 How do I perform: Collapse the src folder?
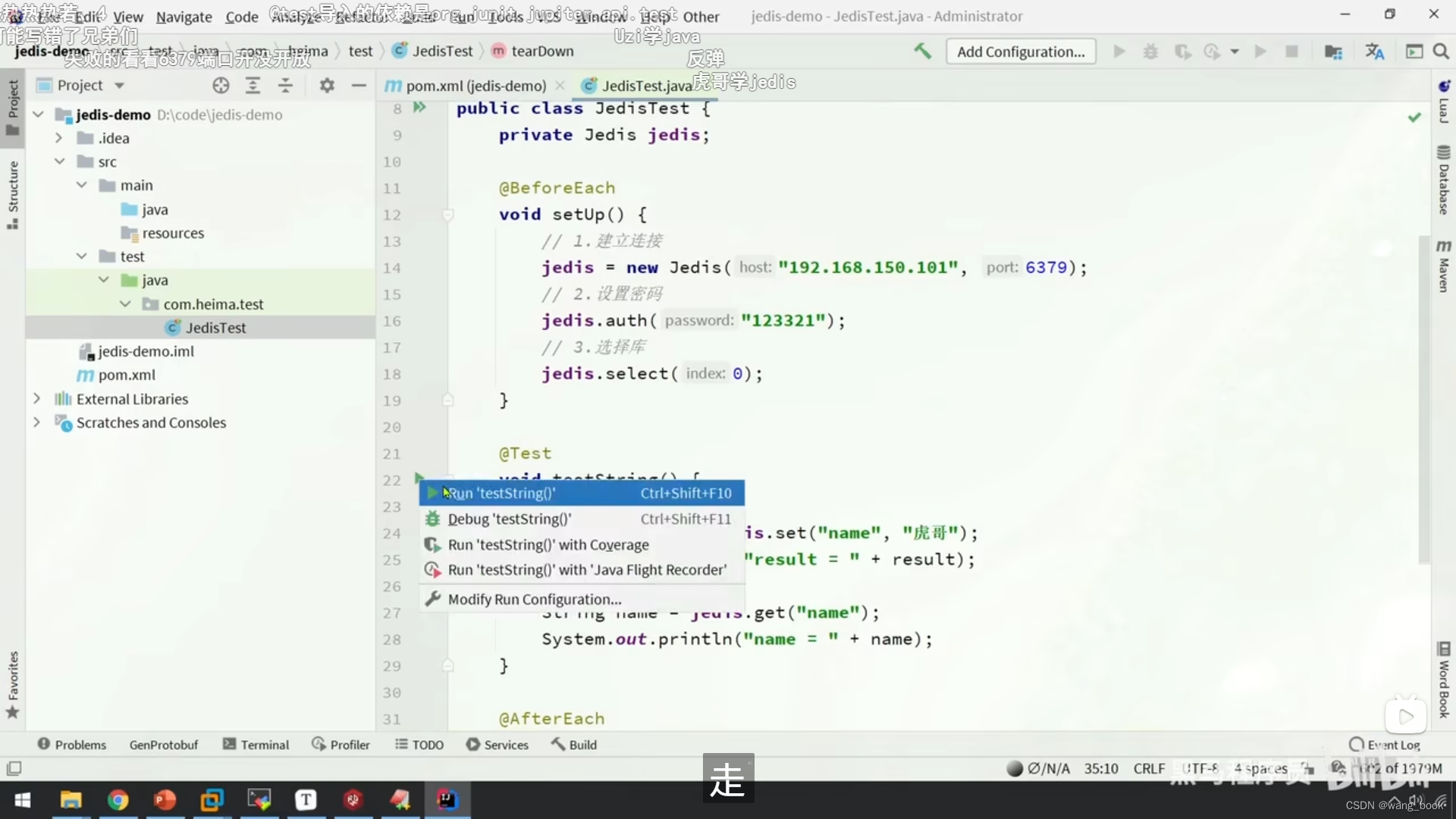tap(59, 162)
